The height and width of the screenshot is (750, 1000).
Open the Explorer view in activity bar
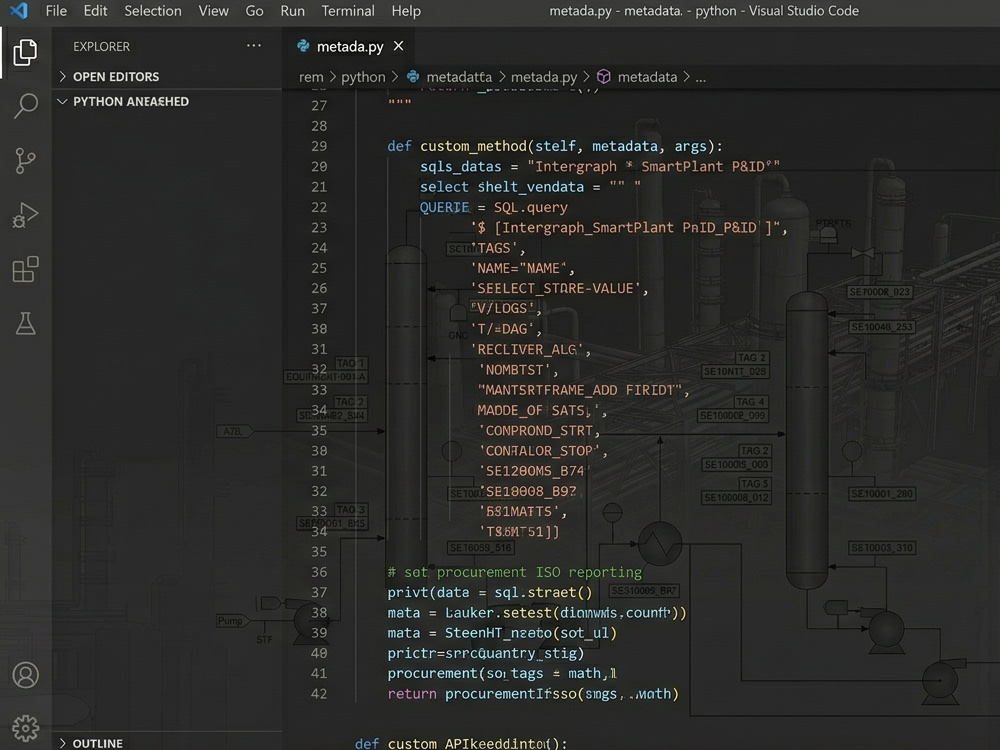[x=25, y=52]
